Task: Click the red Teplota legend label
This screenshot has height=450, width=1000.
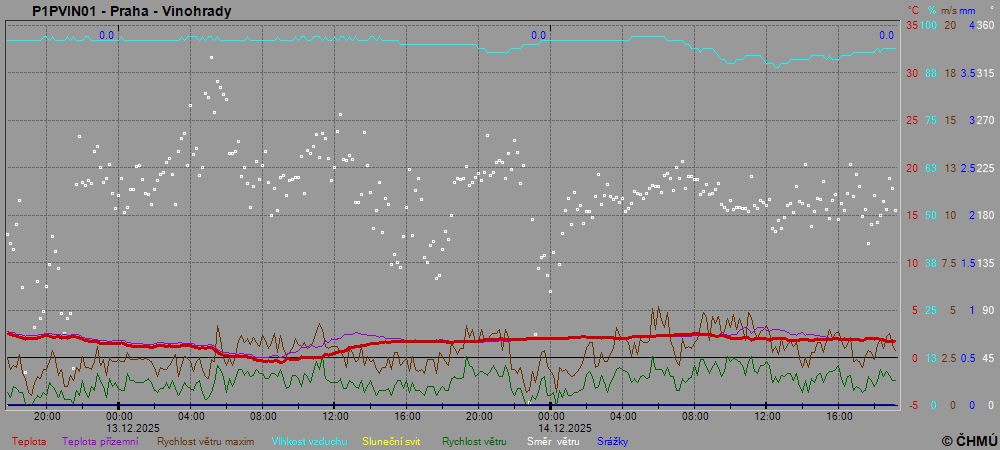Action: pyautogui.click(x=29, y=441)
